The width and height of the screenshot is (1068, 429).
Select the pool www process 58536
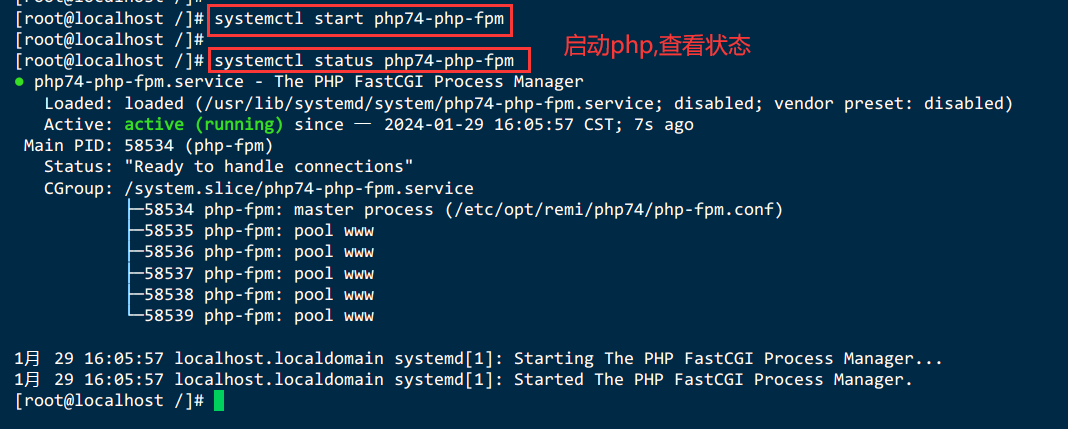pyautogui.click(x=251, y=252)
